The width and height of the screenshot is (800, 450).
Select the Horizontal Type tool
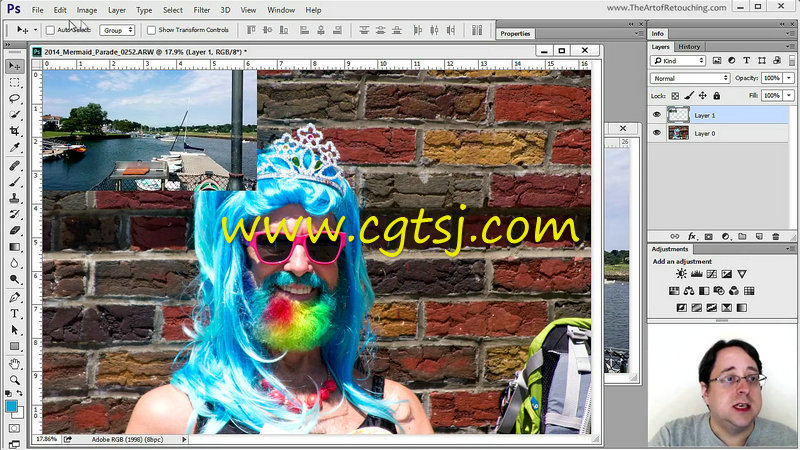coord(14,314)
